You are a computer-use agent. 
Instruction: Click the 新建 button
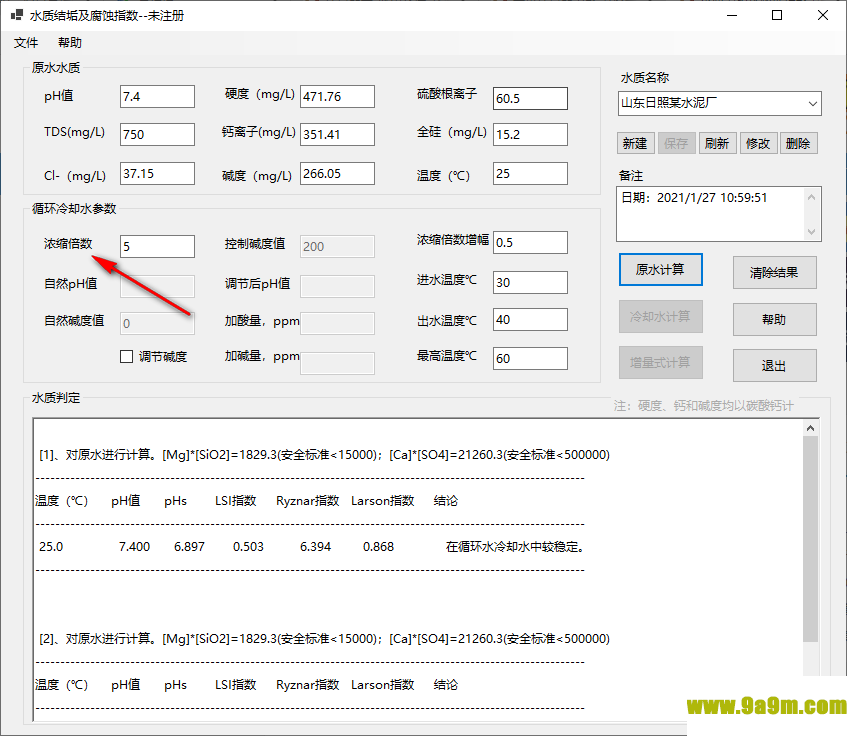click(635, 144)
